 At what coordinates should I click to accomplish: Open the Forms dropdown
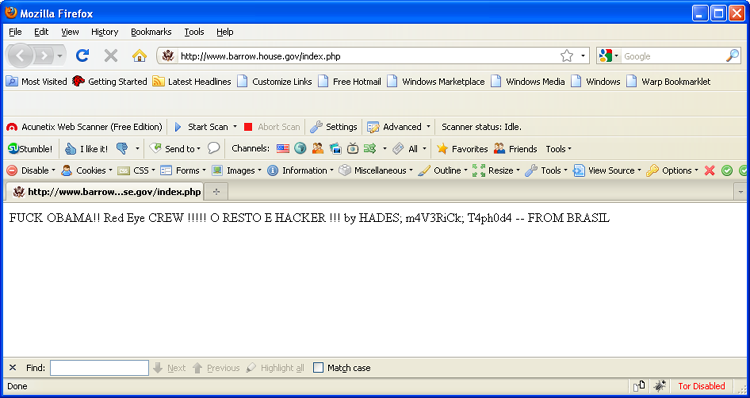point(183,170)
